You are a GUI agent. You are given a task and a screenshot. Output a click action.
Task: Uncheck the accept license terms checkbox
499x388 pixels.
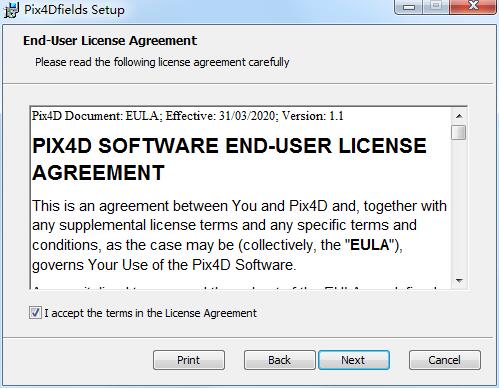(35, 313)
